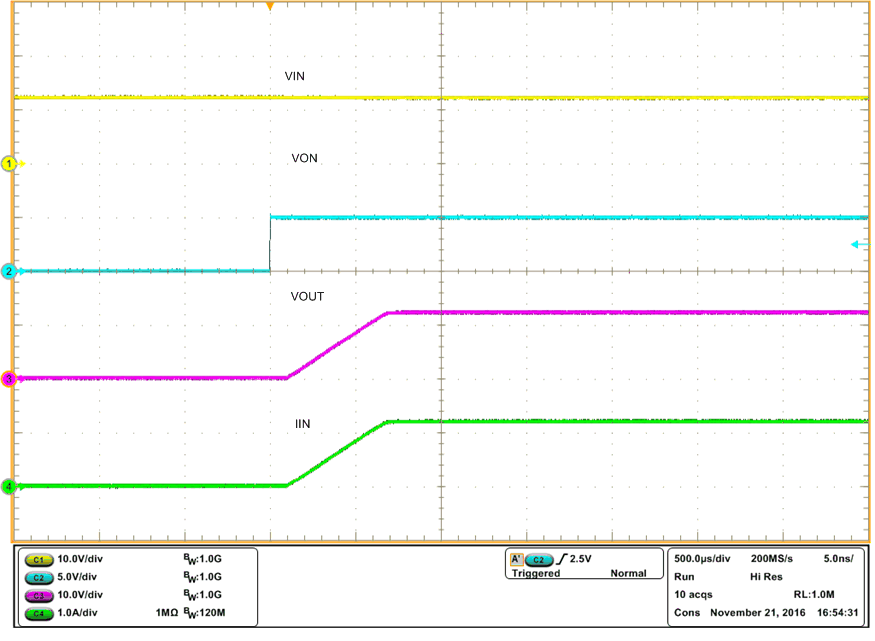
Task: Switch trigger mode from Normal
Action: click(629, 571)
